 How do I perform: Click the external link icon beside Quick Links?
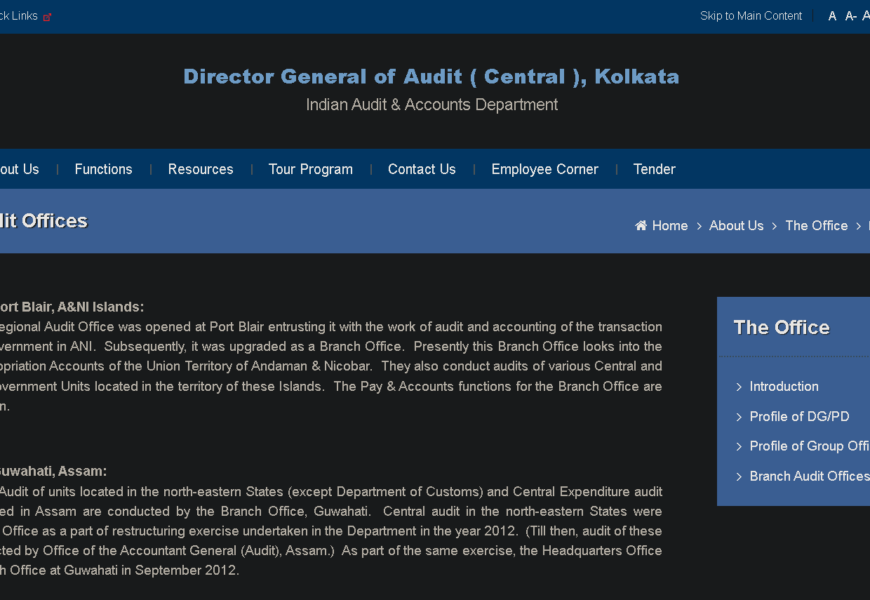coord(47,17)
